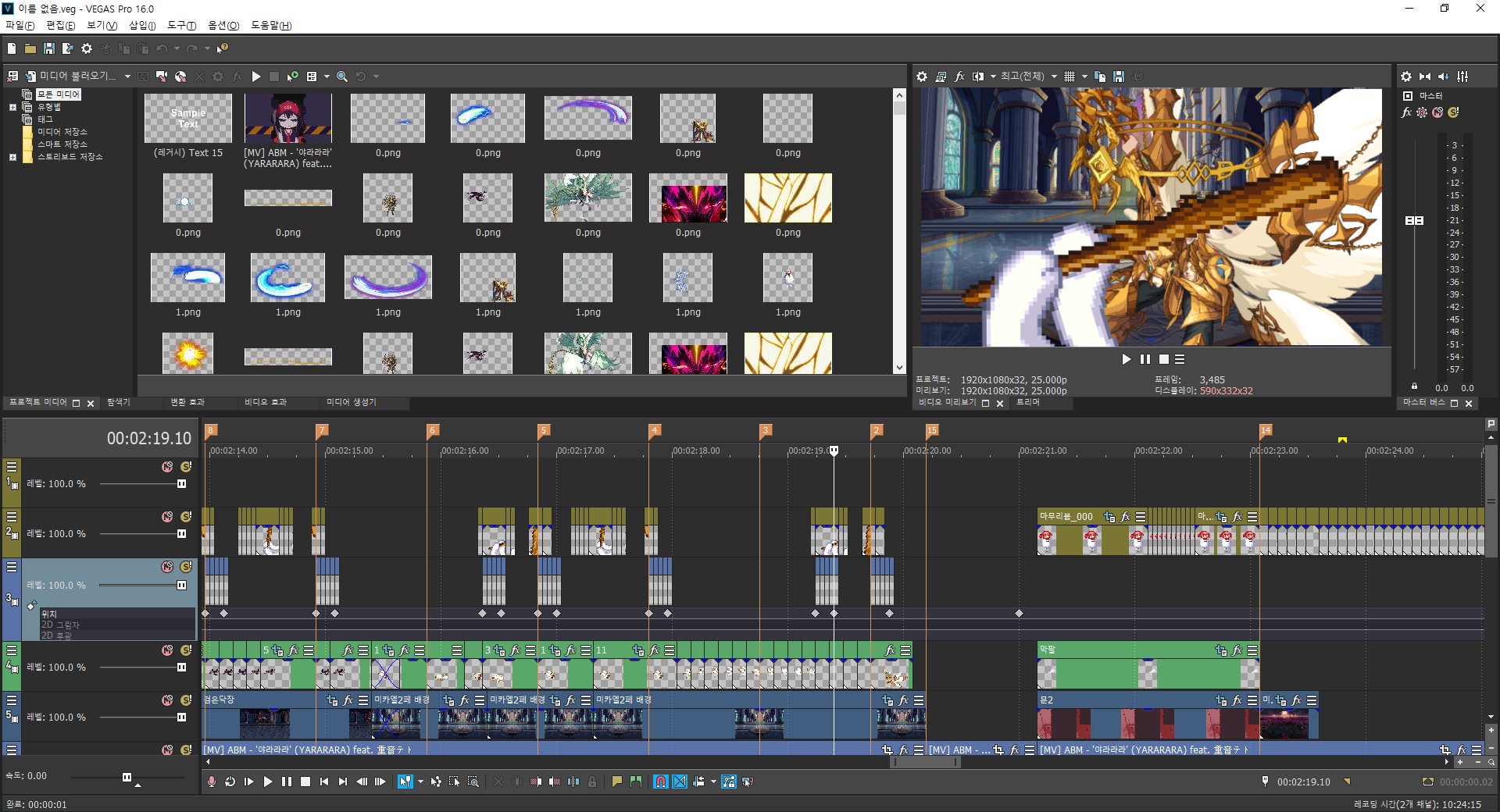
Task: Open a project with the folder icon
Action: [x=30, y=48]
